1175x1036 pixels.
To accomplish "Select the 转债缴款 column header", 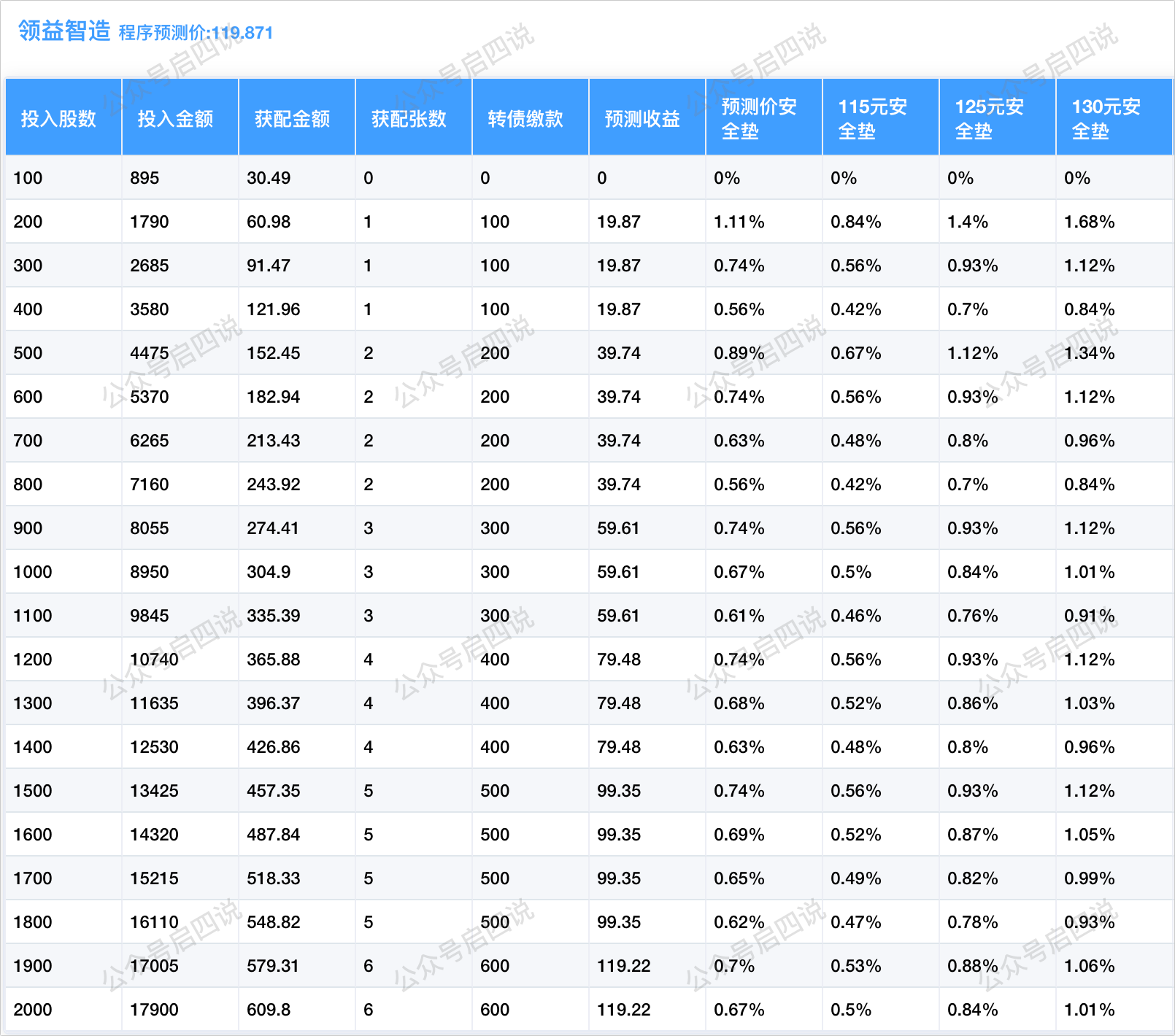I will tap(525, 118).
